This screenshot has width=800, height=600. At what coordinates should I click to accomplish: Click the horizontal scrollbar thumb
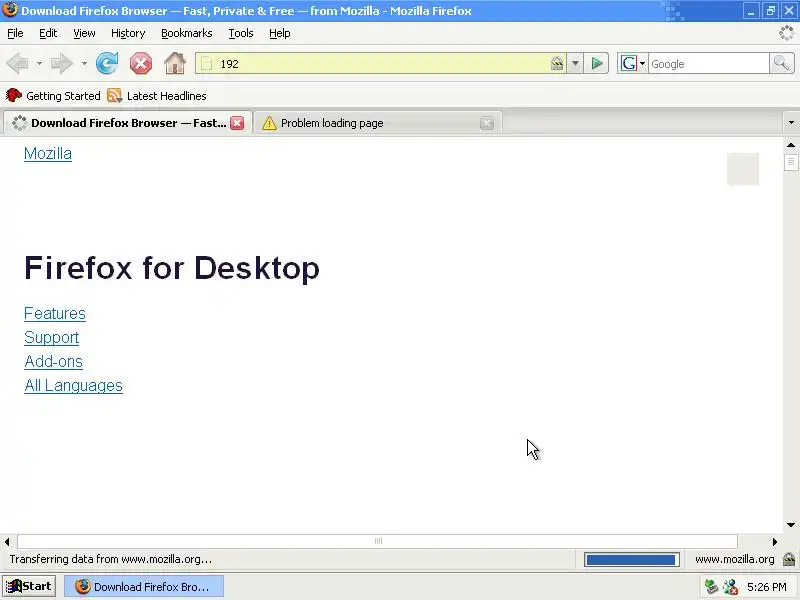point(378,541)
